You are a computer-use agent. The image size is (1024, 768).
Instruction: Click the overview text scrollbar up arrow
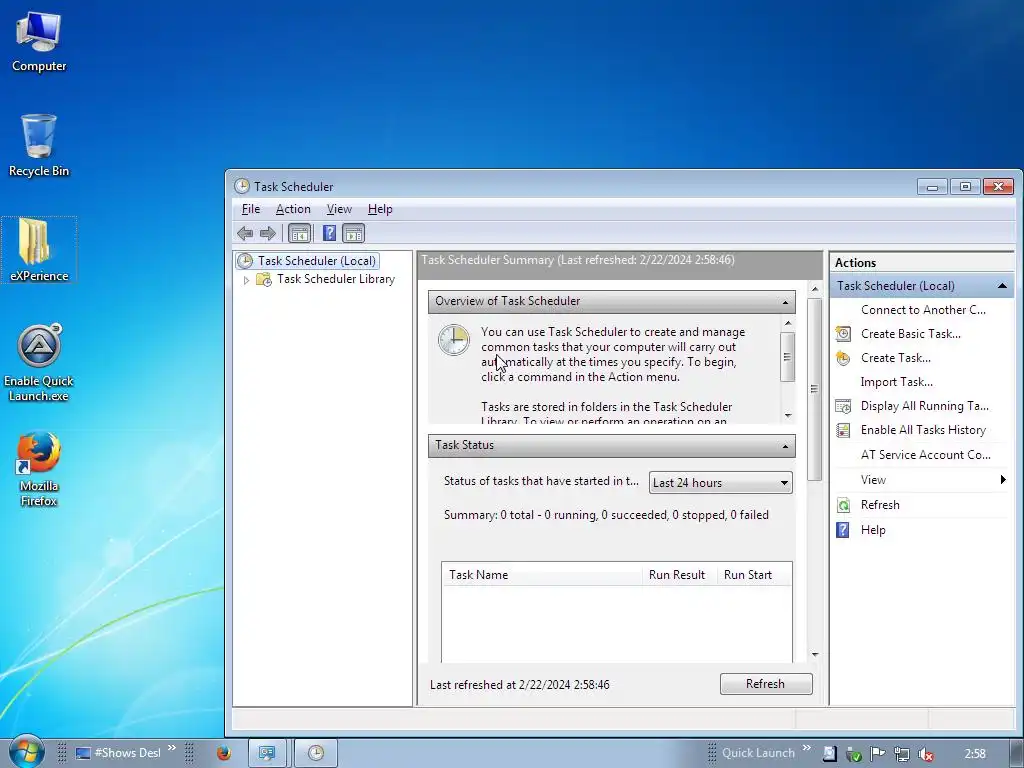pyautogui.click(x=788, y=323)
